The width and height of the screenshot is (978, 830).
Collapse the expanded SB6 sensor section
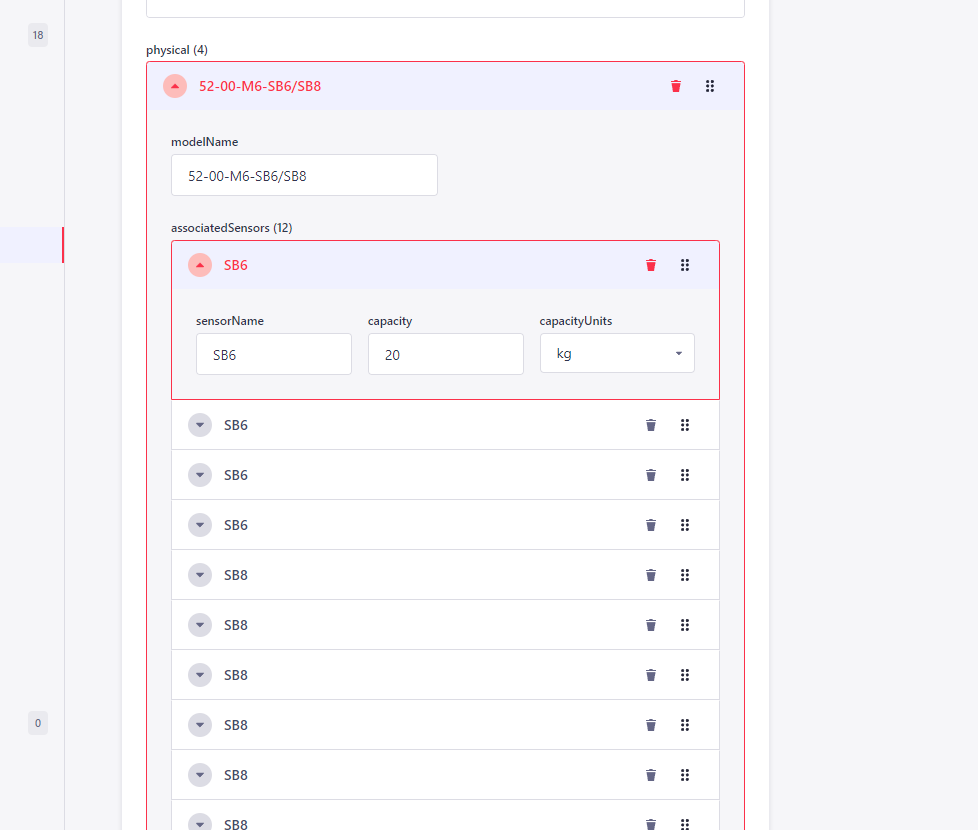pyautogui.click(x=200, y=265)
